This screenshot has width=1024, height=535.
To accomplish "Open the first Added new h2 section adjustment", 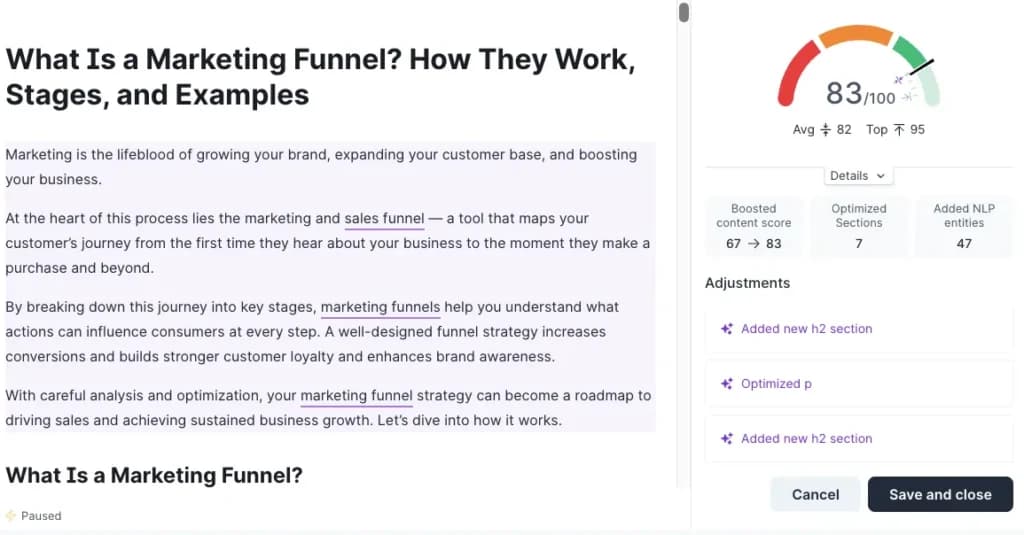I will pyautogui.click(x=858, y=329).
